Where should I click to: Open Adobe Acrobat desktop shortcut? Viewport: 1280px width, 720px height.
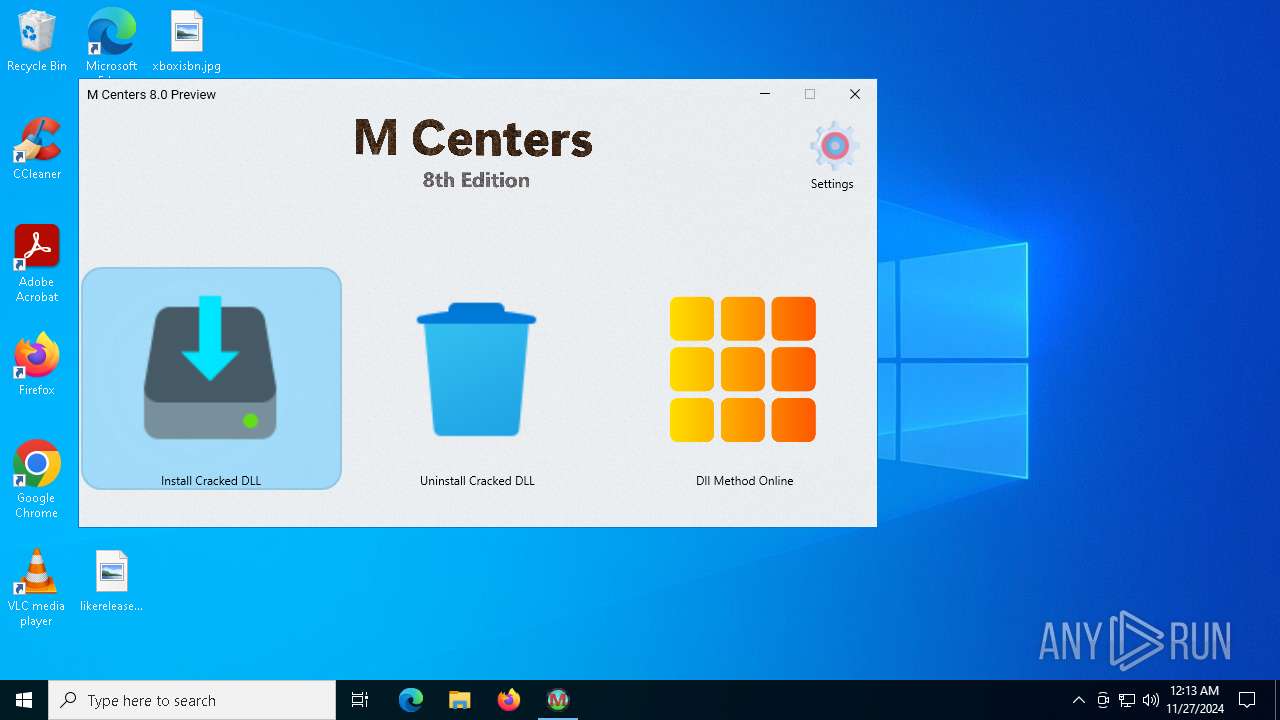pyautogui.click(x=37, y=264)
